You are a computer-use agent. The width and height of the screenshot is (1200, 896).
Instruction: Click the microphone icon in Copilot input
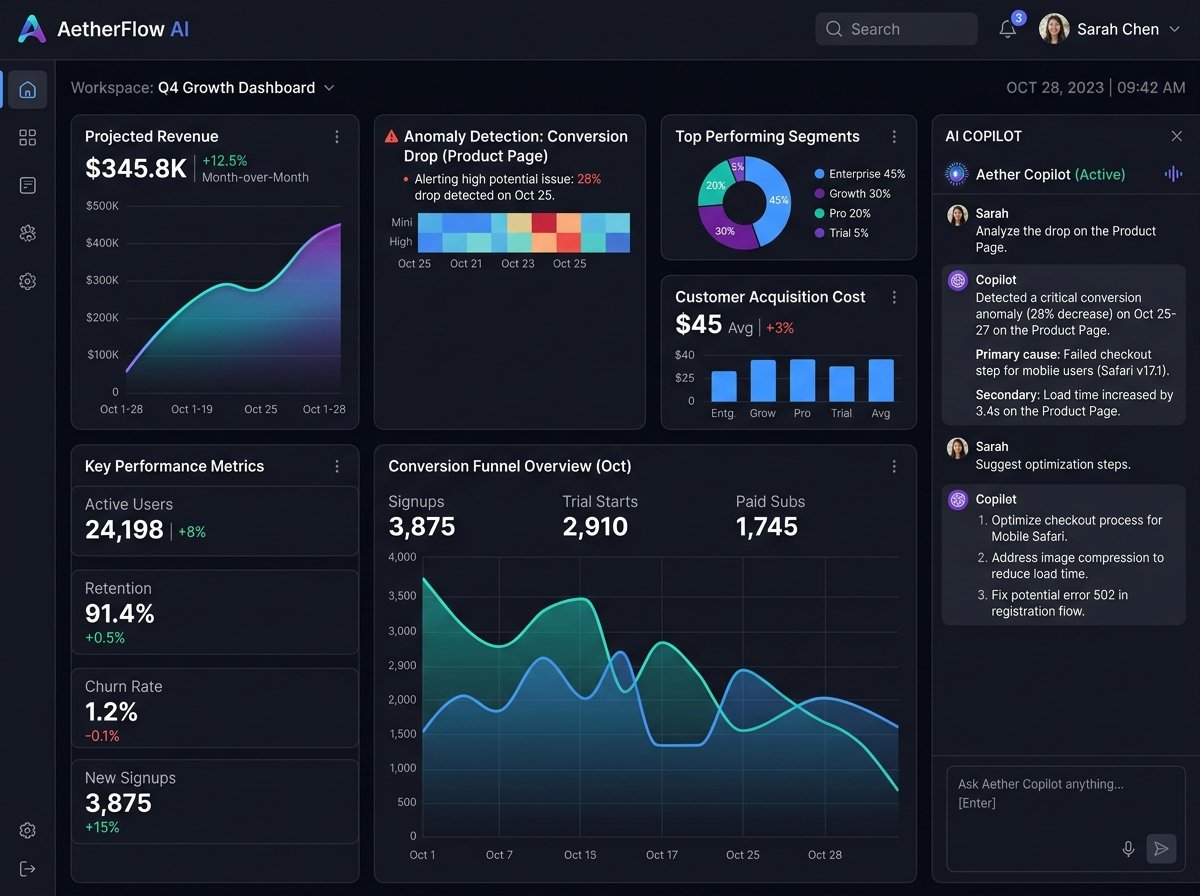point(1128,848)
